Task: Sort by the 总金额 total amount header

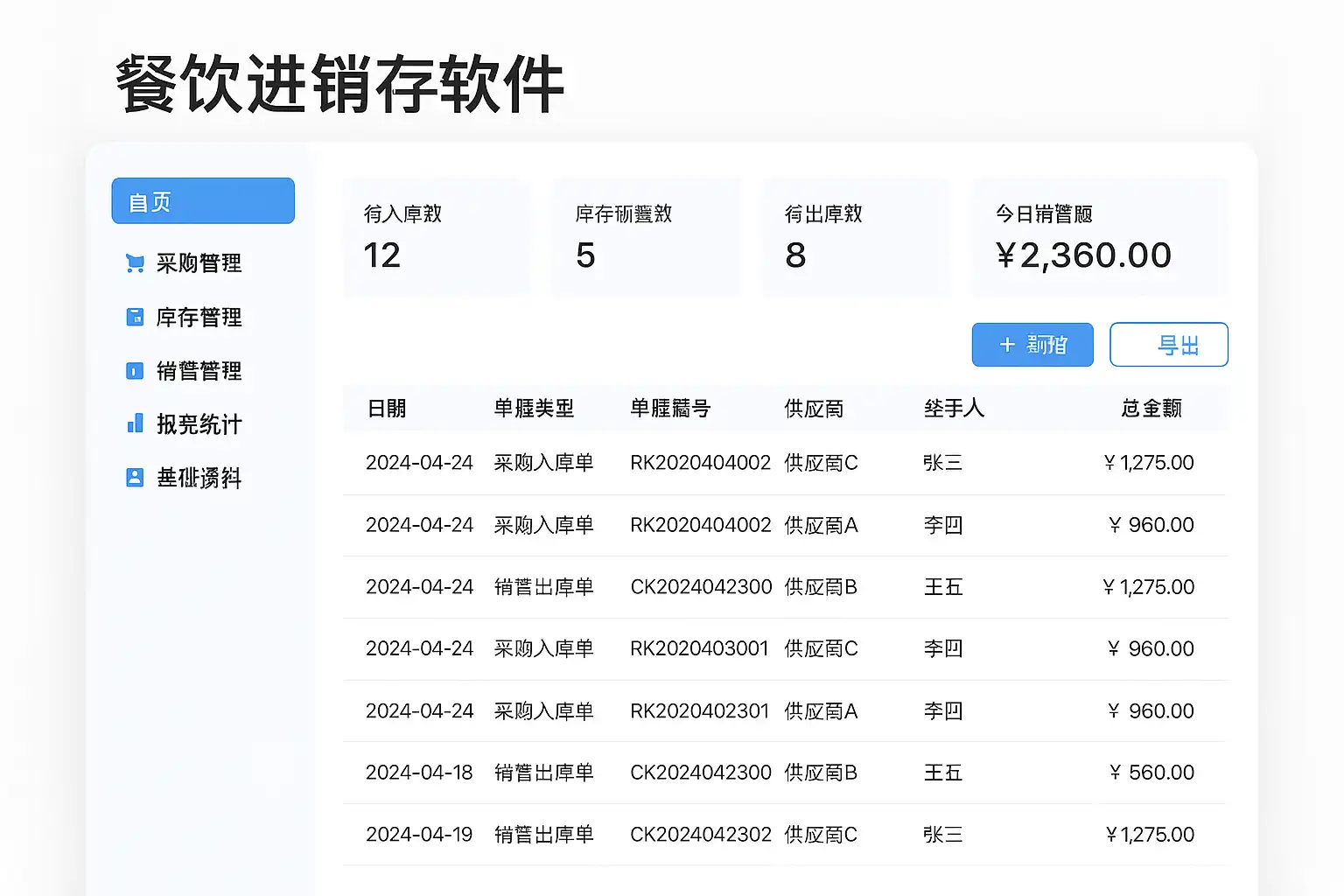Action: click(x=1151, y=409)
